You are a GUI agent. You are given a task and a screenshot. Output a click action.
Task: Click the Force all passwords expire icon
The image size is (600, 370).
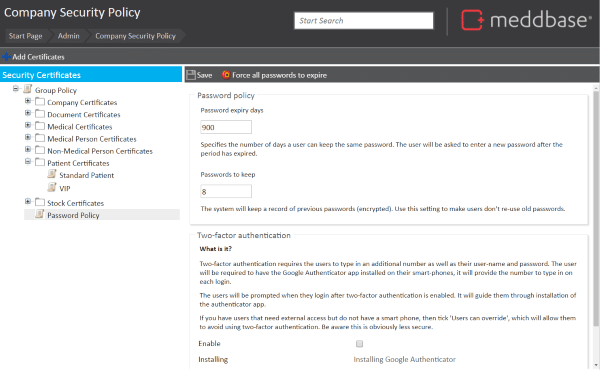(226, 75)
